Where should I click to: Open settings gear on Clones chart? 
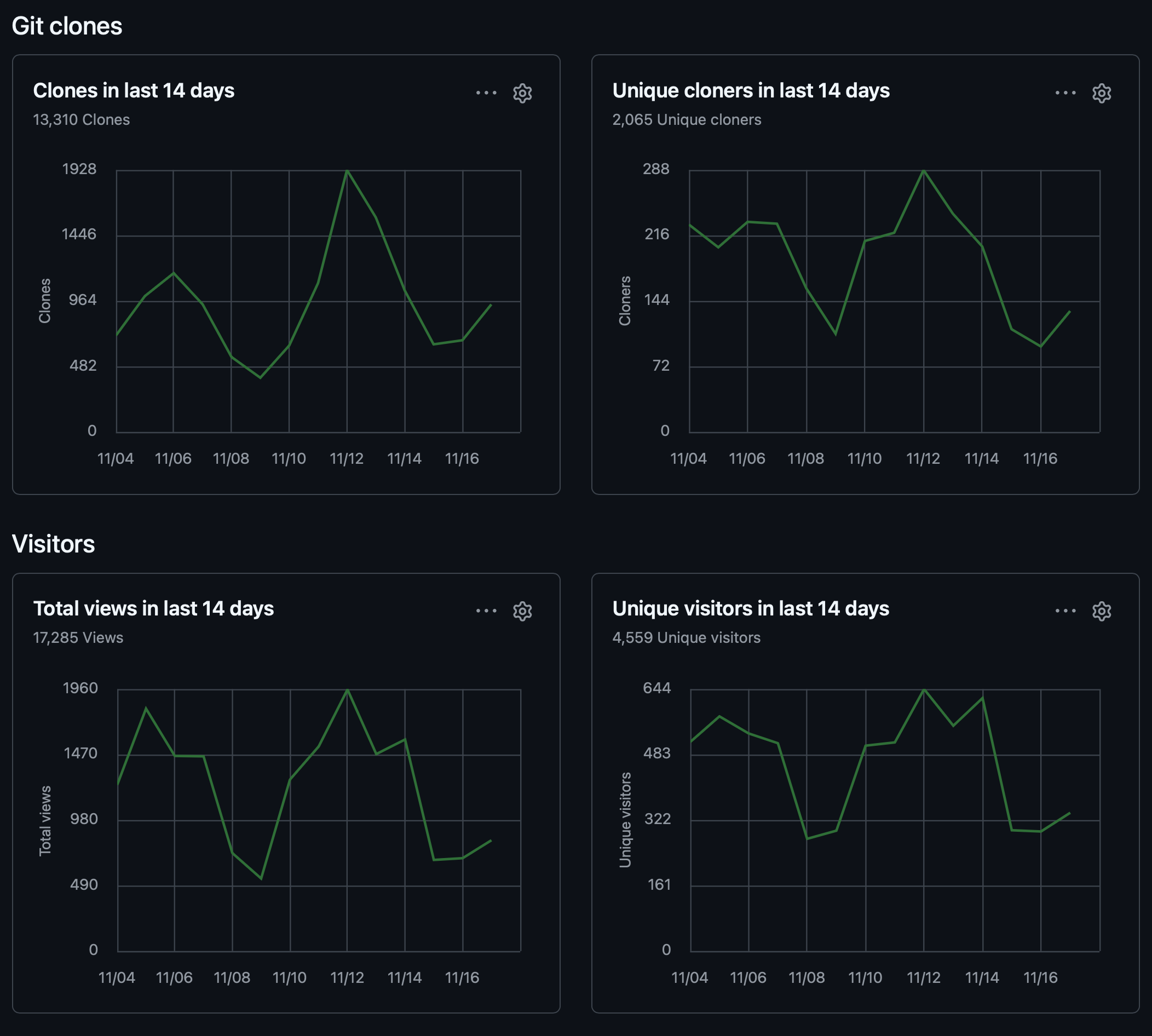pos(522,93)
